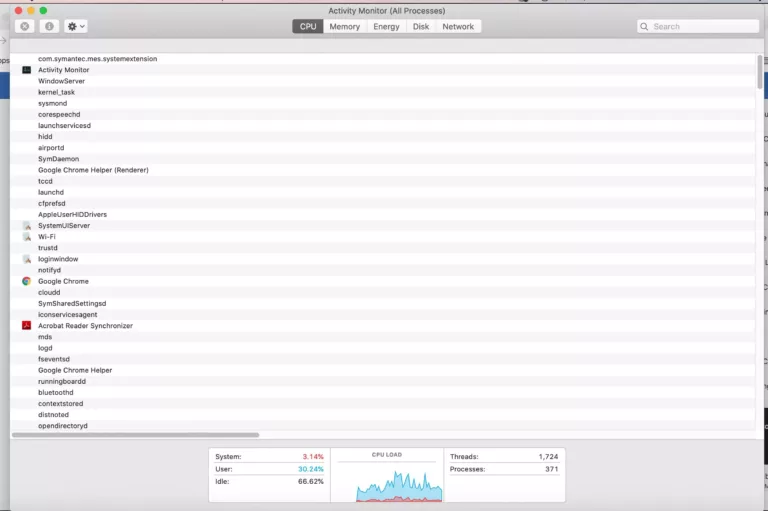The width and height of the screenshot is (768, 511).
Task: Select the runningboardd process
Action: (x=62, y=382)
